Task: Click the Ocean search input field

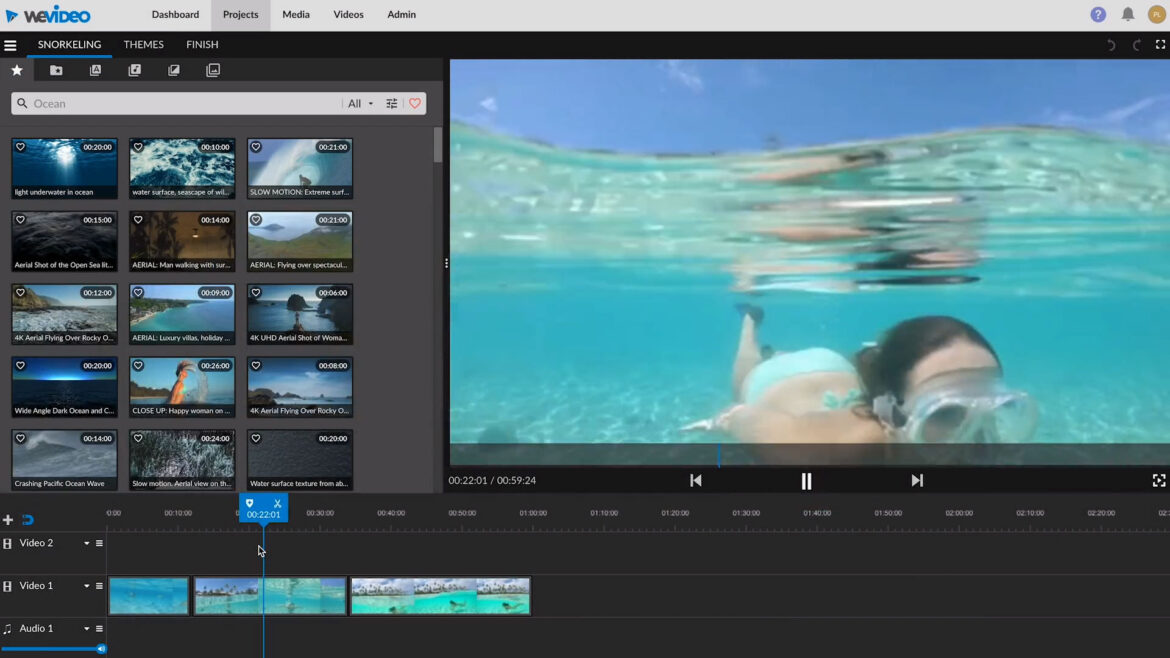Action: [x=180, y=104]
